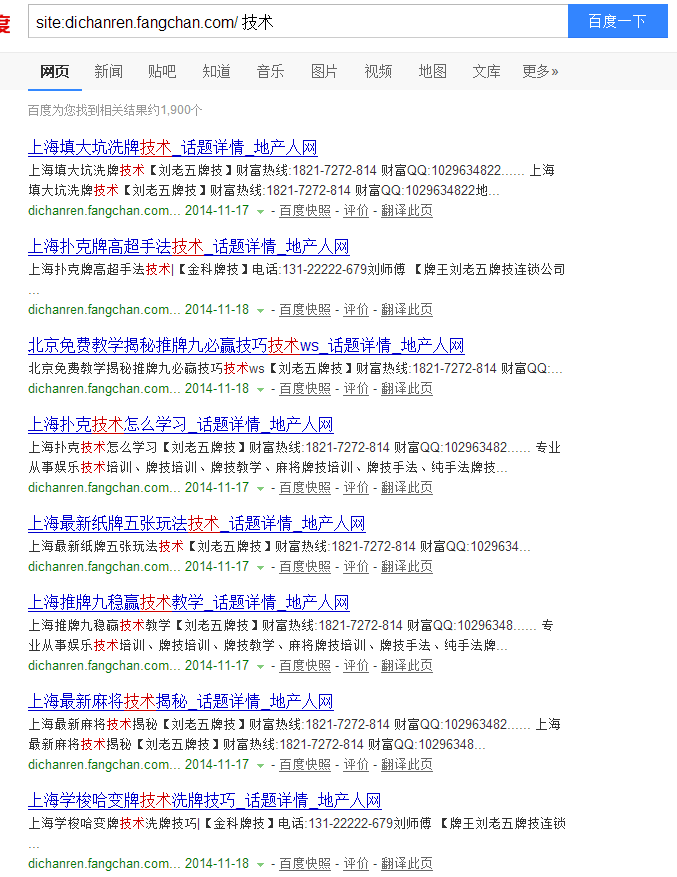Click 评价 under 上海填大坑洗牌技术 result
This screenshot has height=877, width=677.
point(356,211)
